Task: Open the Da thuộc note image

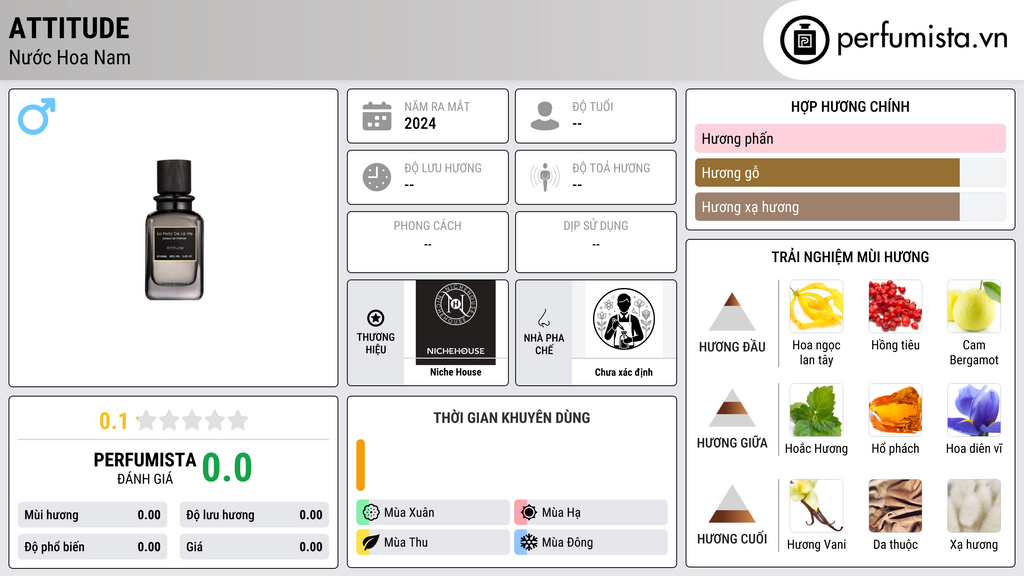Action: coord(895,506)
